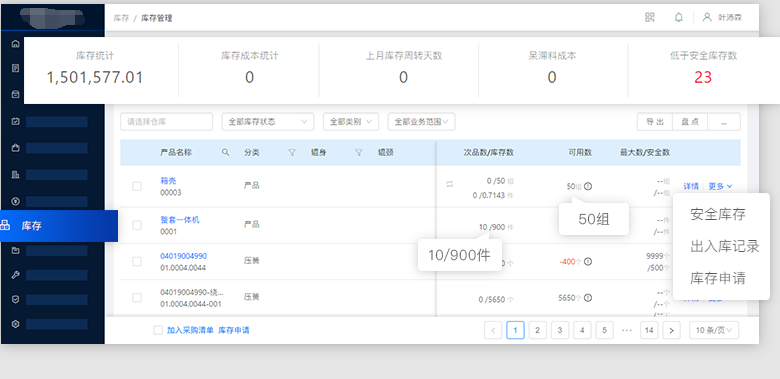Click the 库存 breadcrumb link
Image resolution: width=780 pixels, height=379 pixels.
coord(121,18)
